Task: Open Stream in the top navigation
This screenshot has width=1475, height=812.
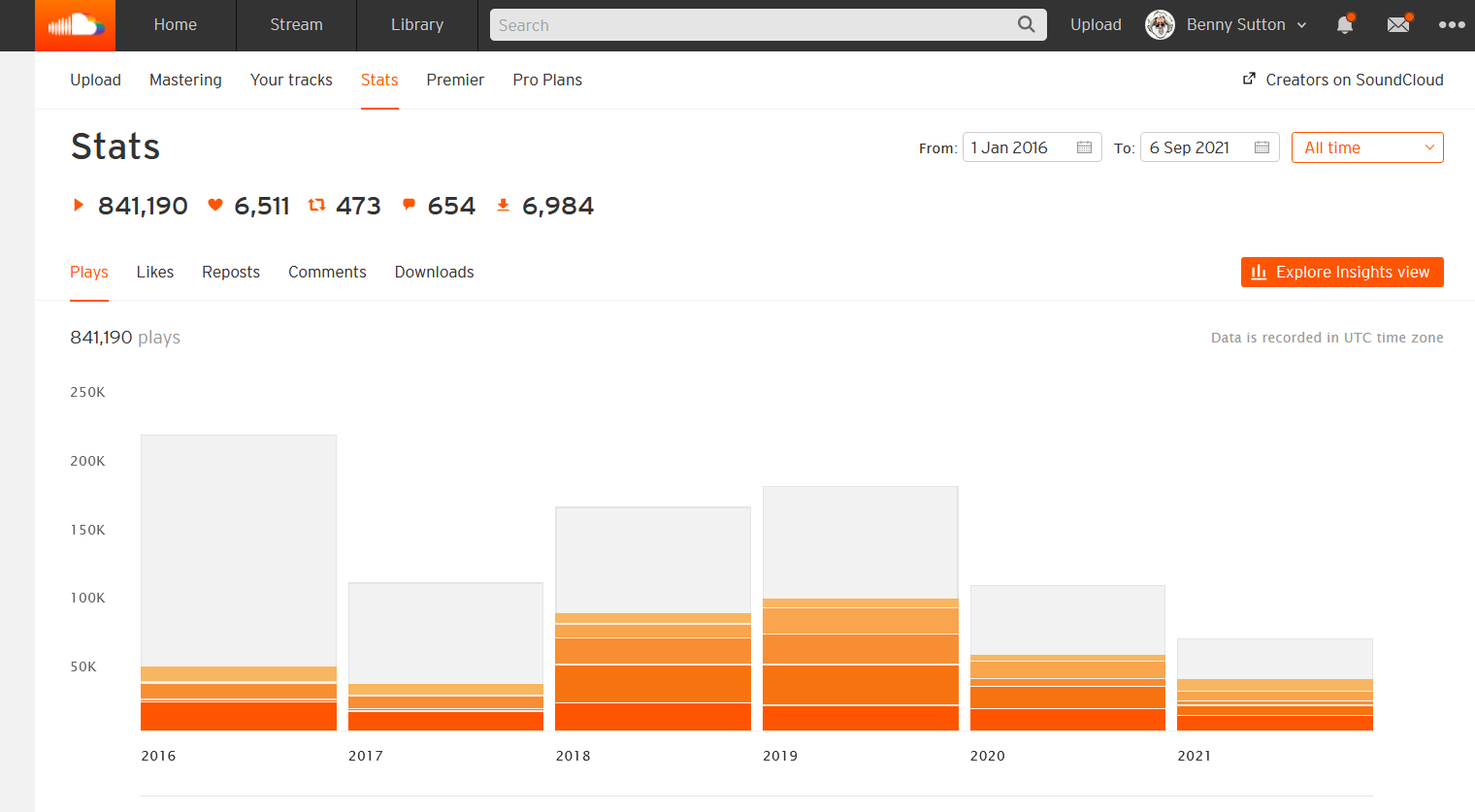Action: click(x=296, y=25)
